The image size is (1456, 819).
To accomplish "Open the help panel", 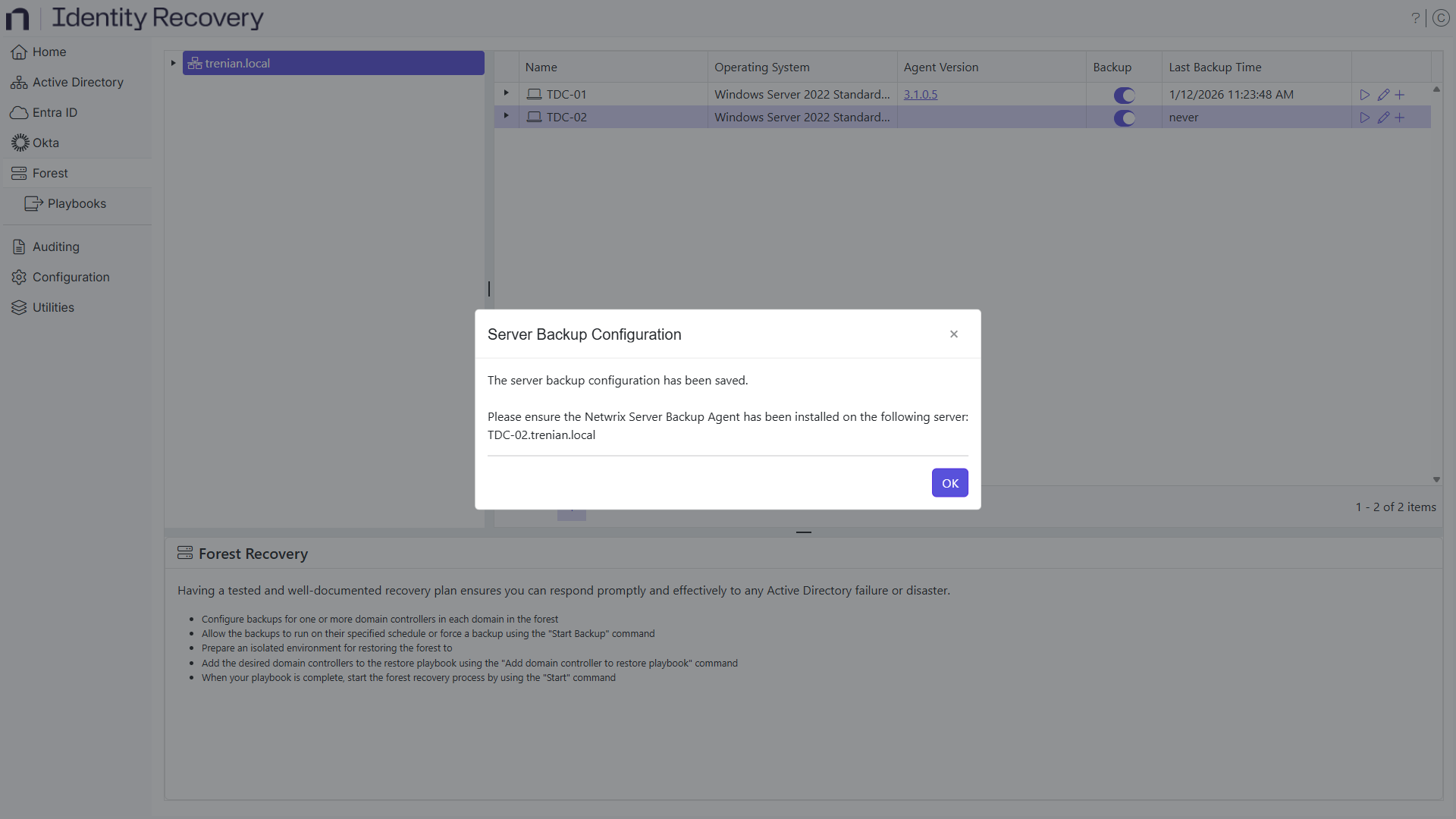I will click(x=1415, y=17).
